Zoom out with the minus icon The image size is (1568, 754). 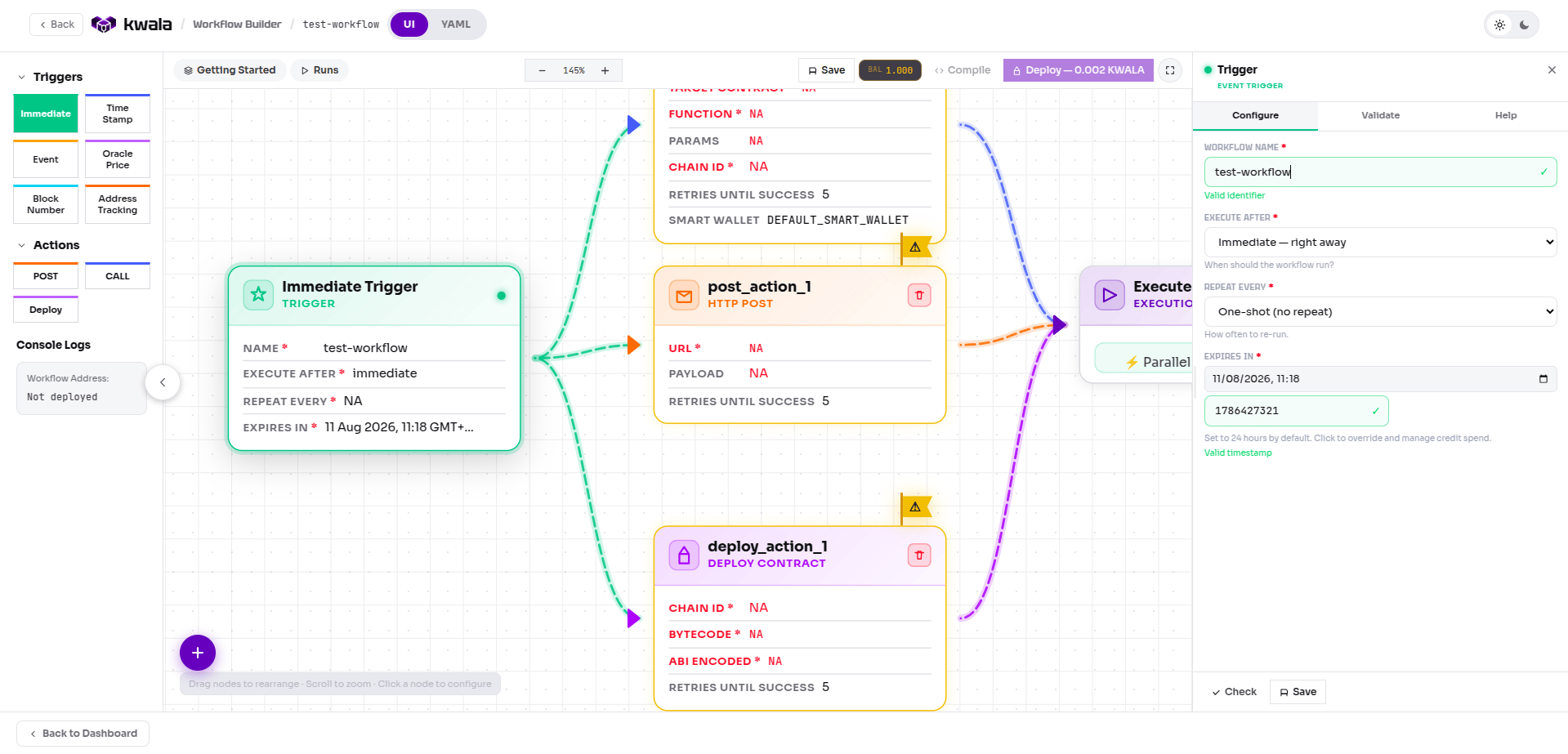tap(542, 70)
